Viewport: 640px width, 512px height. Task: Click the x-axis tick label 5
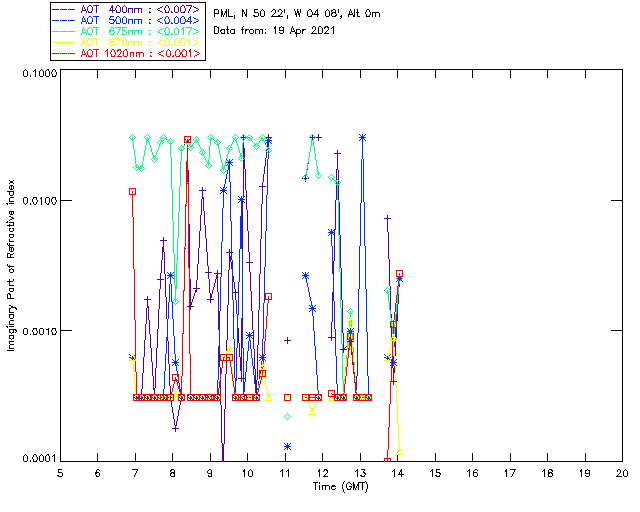[60, 473]
